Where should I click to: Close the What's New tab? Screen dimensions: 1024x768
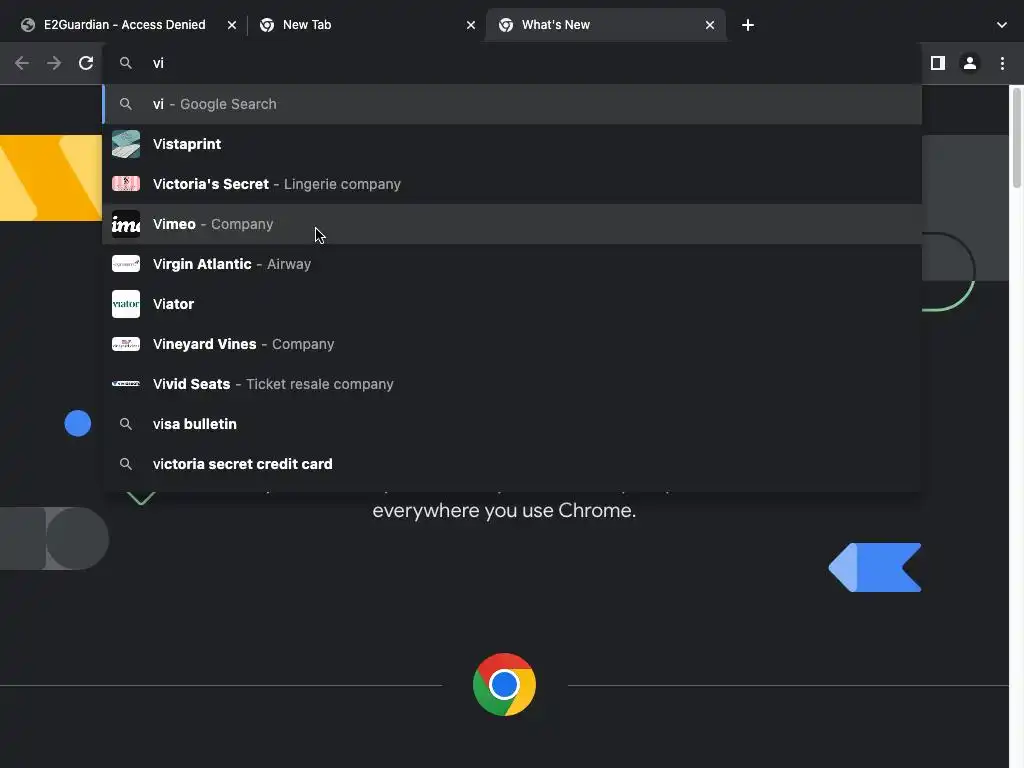coord(710,25)
